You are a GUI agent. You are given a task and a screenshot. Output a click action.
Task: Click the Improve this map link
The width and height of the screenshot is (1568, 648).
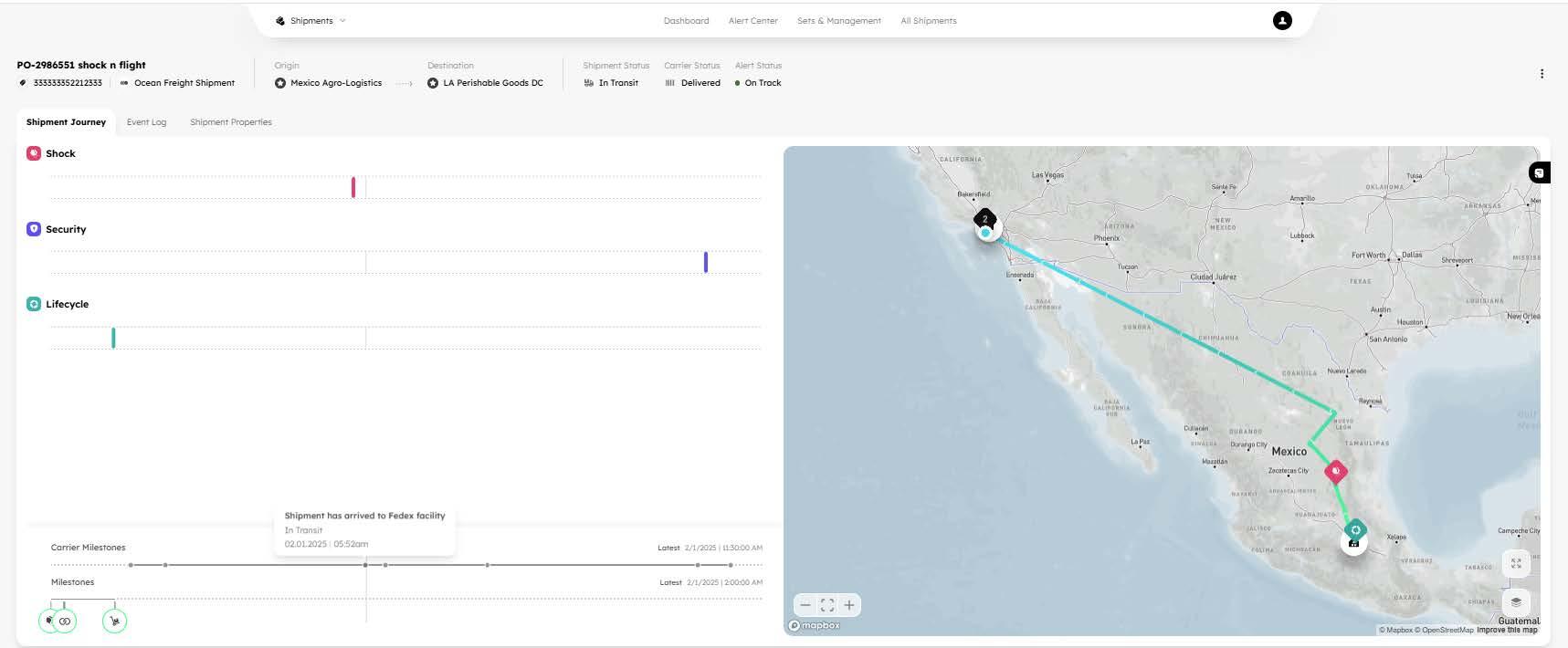coord(1507,630)
